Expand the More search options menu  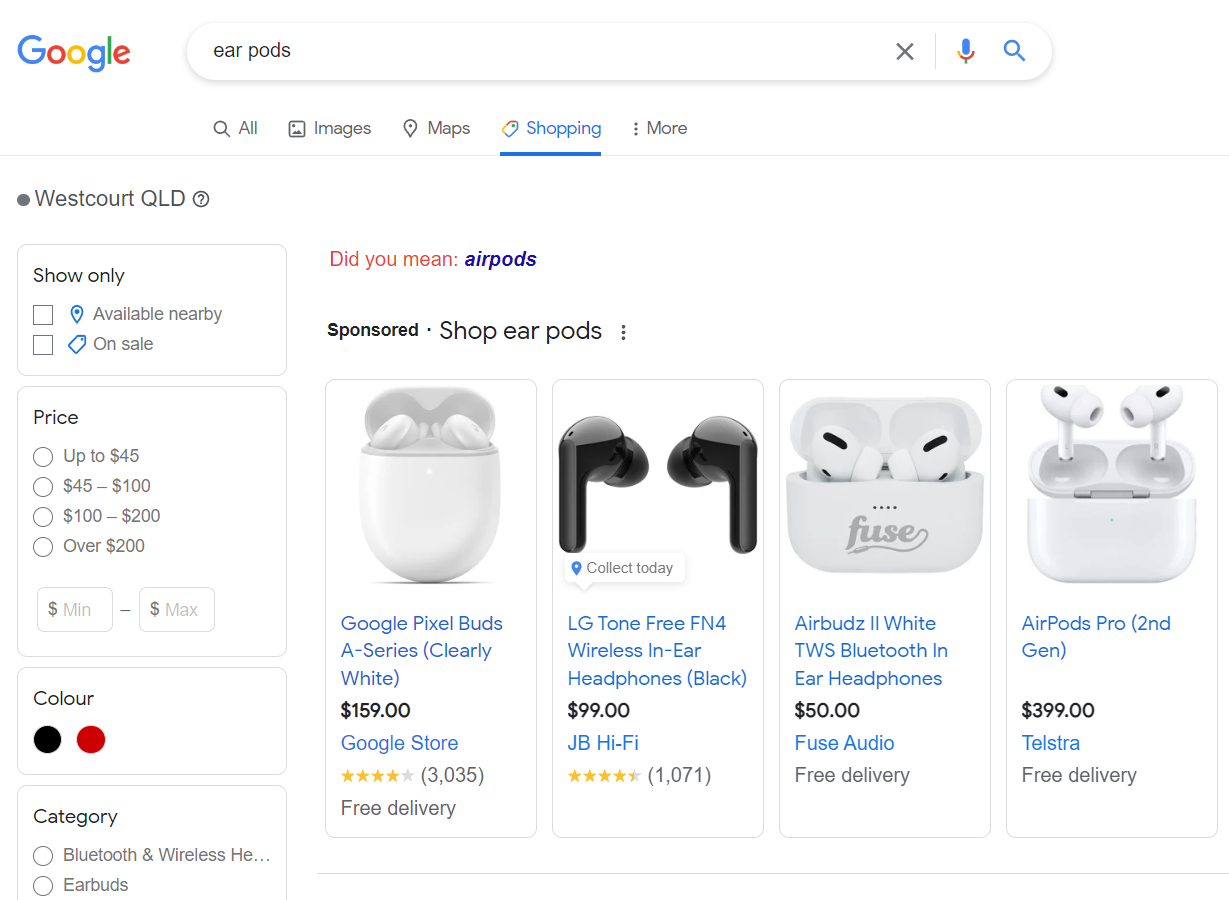click(x=659, y=129)
